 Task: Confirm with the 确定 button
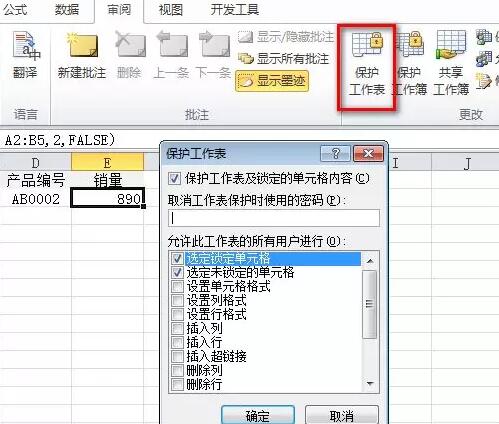(x=258, y=415)
